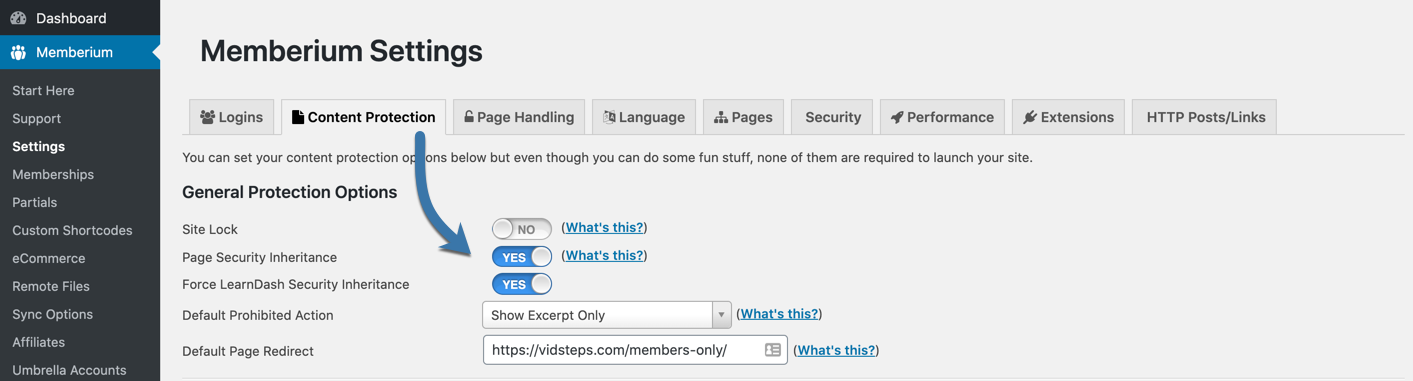Viewport: 1413px width, 381px height.
Task: Disable Page Security Inheritance toggle
Action: 522,257
